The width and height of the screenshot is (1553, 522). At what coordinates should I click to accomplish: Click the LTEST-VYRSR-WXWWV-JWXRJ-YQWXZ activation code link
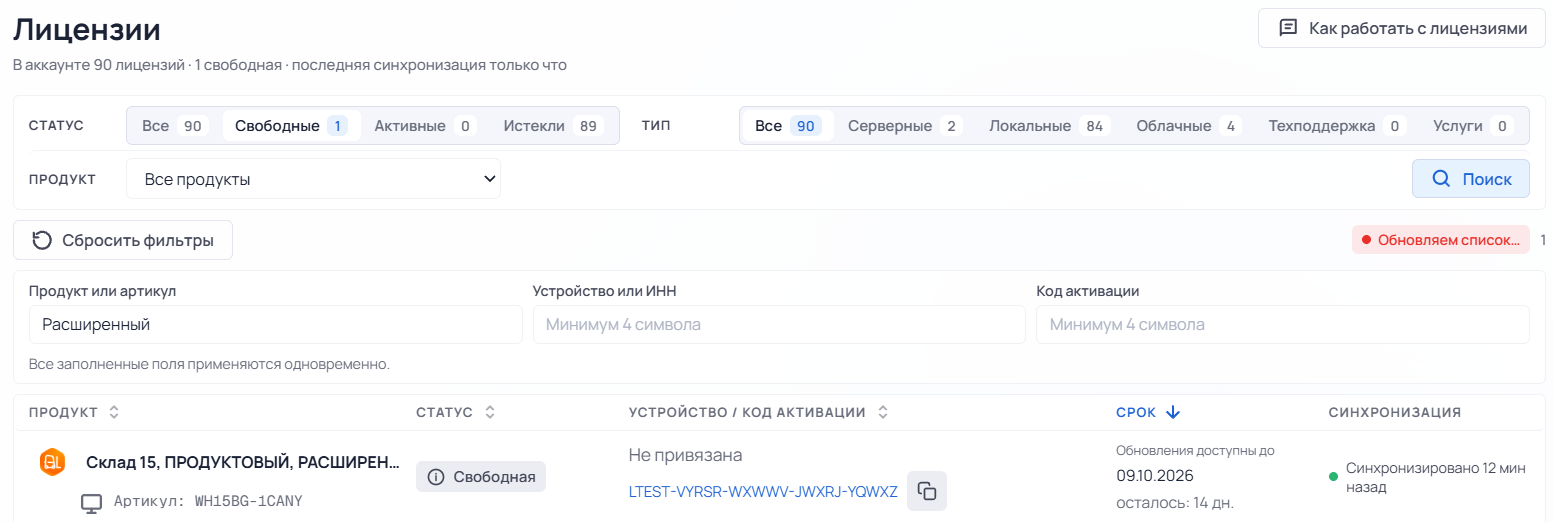pyautogui.click(x=763, y=491)
